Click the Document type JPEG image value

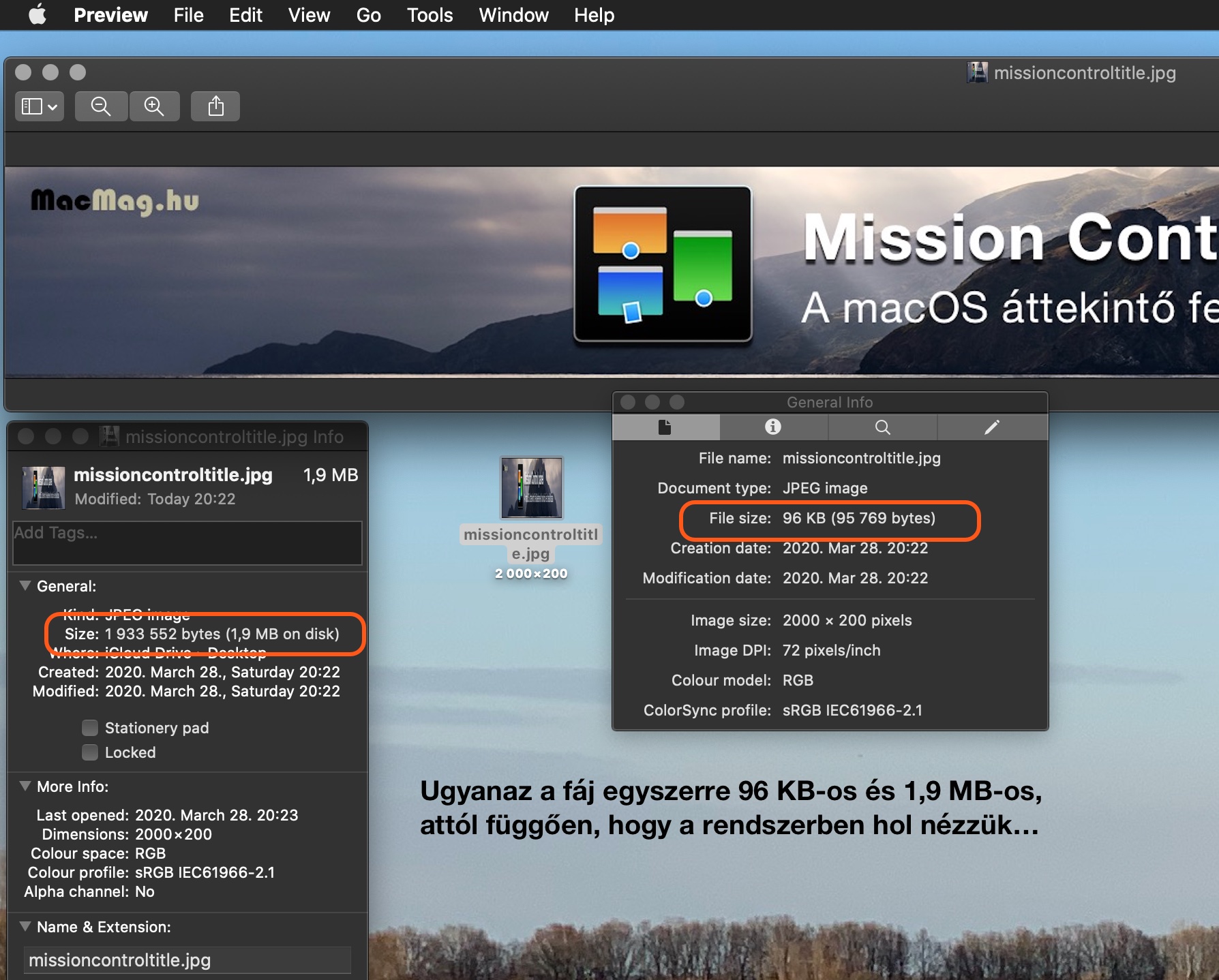825,488
